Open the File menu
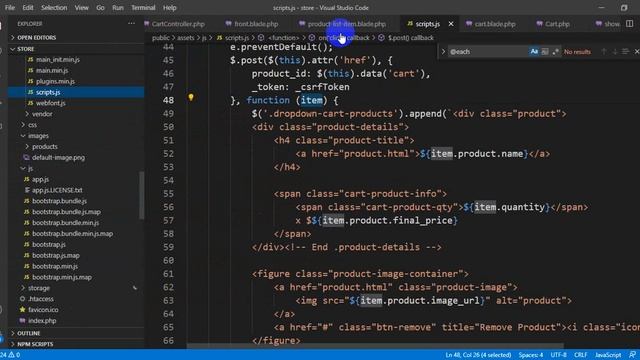The width and height of the screenshot is (640, 360). [x=10, y=8]
